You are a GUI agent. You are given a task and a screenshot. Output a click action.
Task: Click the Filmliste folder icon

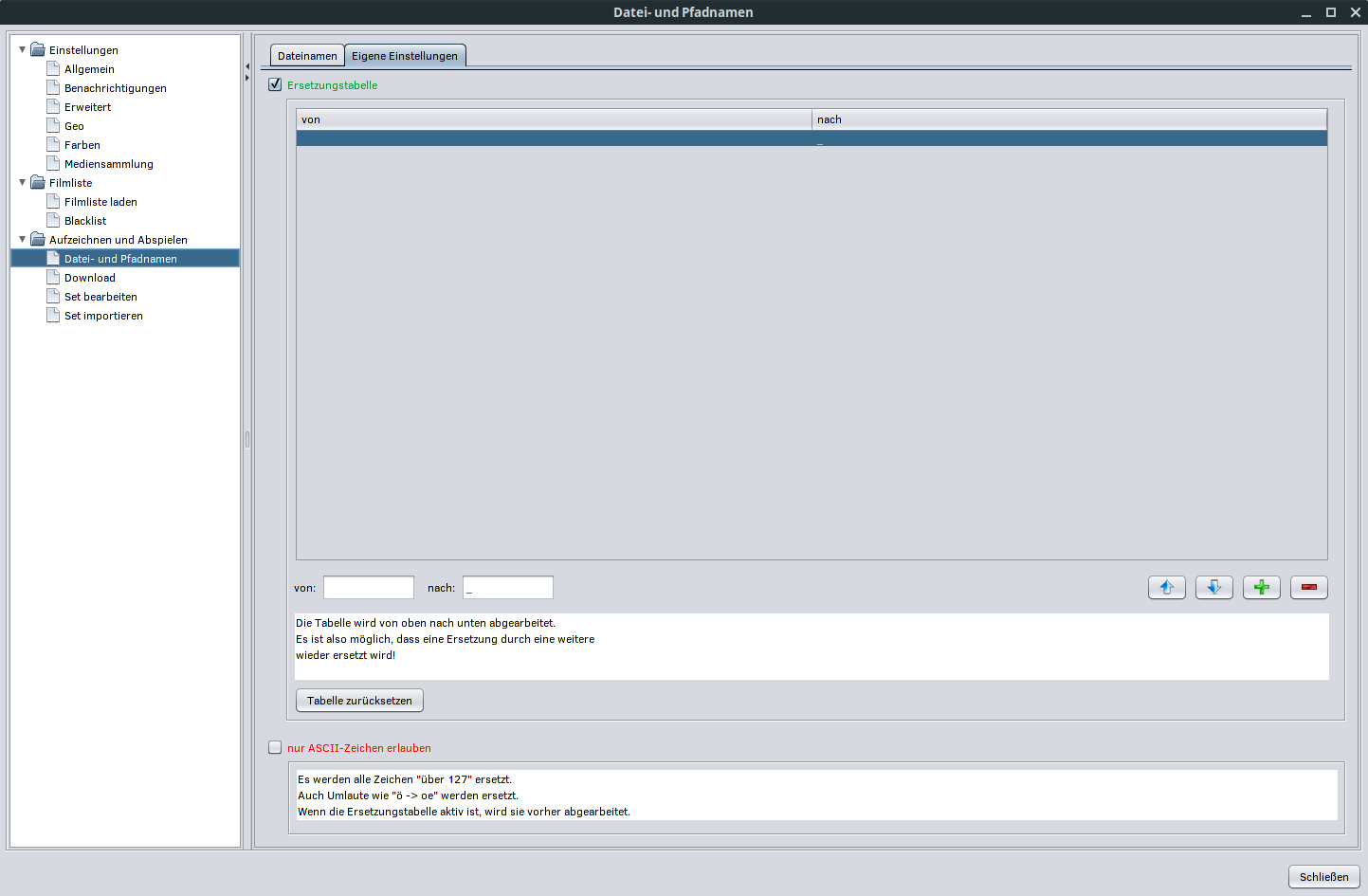[x=38, y=183]
